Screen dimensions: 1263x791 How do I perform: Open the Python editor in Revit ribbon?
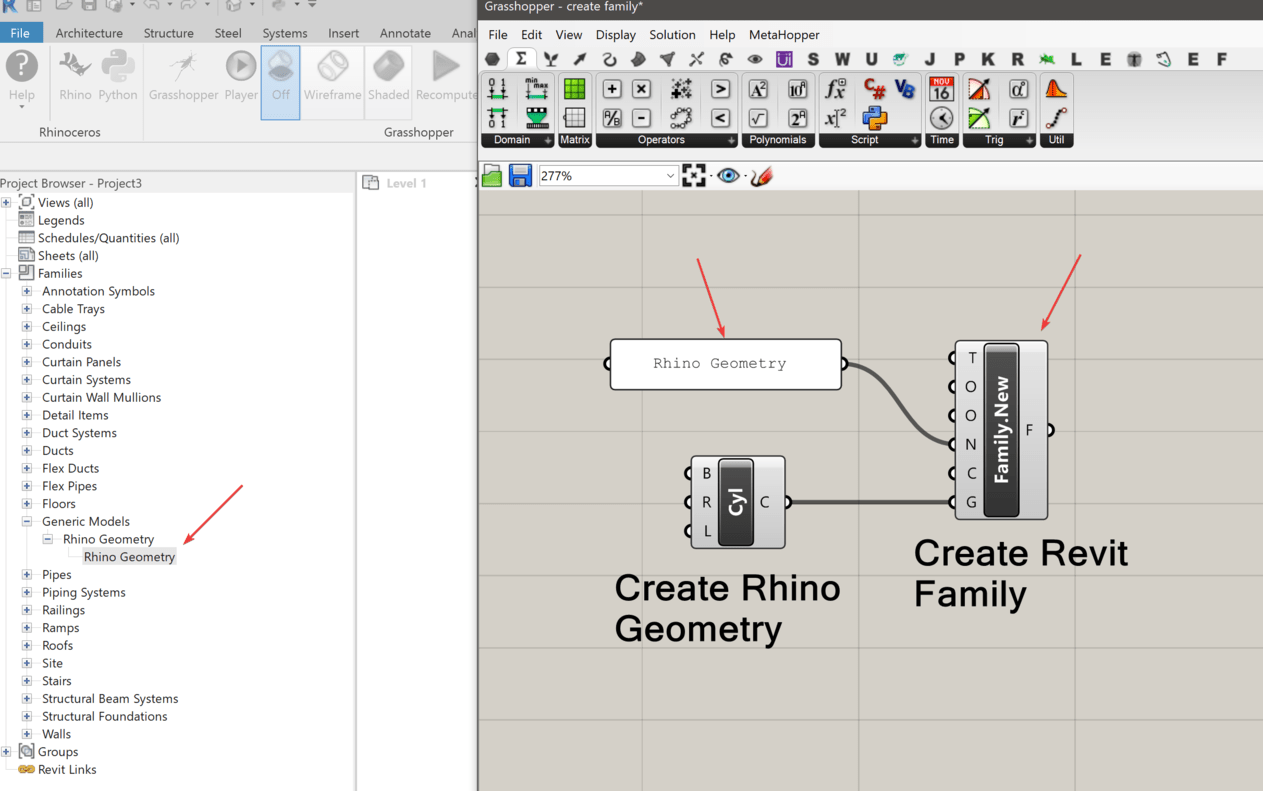coord(118,76)
